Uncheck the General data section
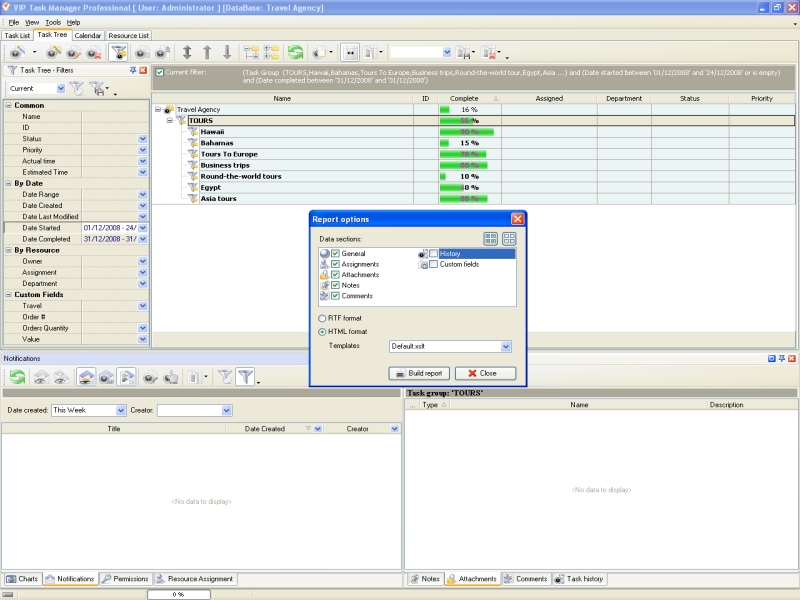This screenshot has height=600, width=800. (x=335, y=254)
